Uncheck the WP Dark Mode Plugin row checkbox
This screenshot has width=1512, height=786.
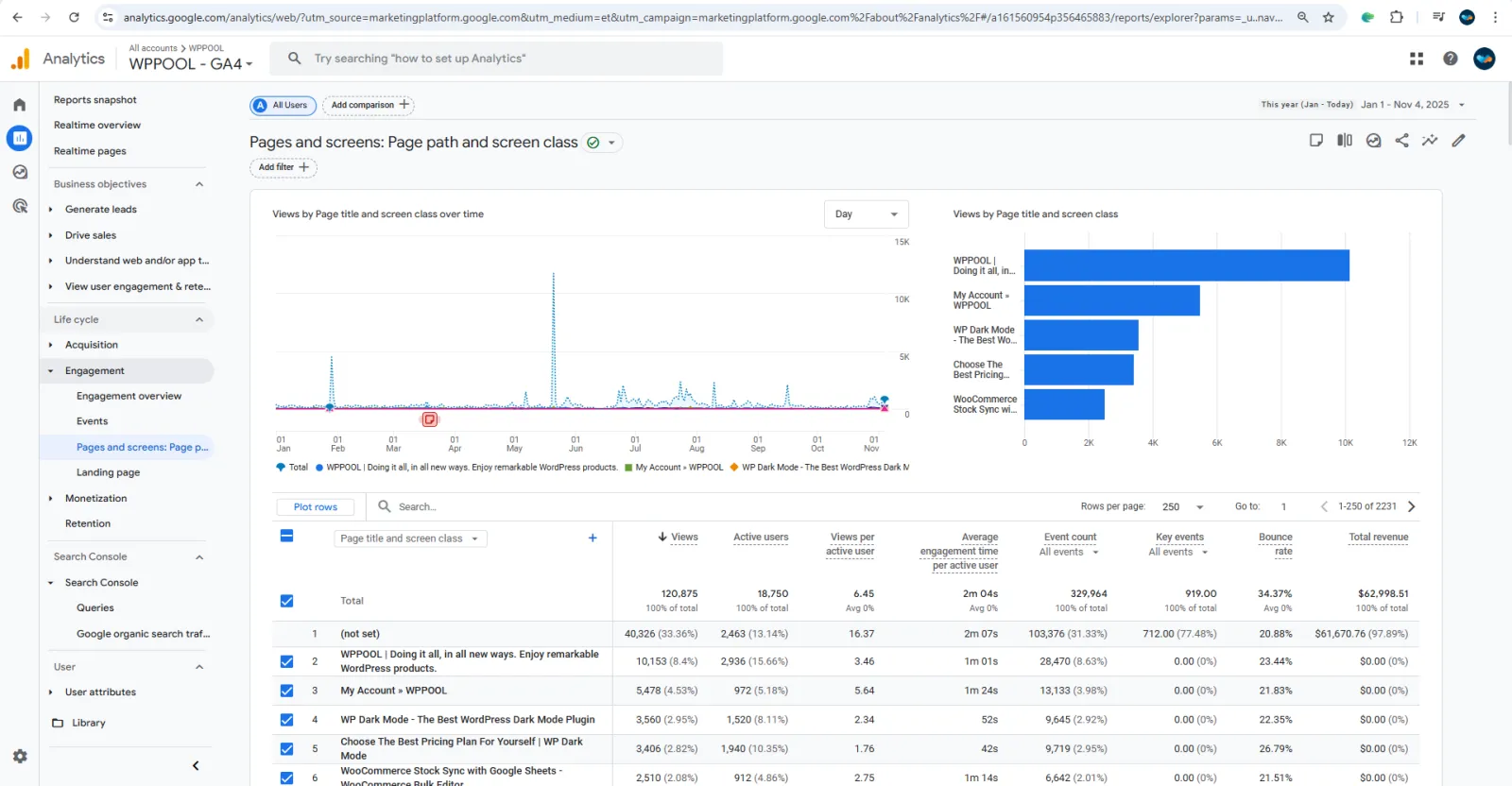pyautogui.click(x=287, y=720)
